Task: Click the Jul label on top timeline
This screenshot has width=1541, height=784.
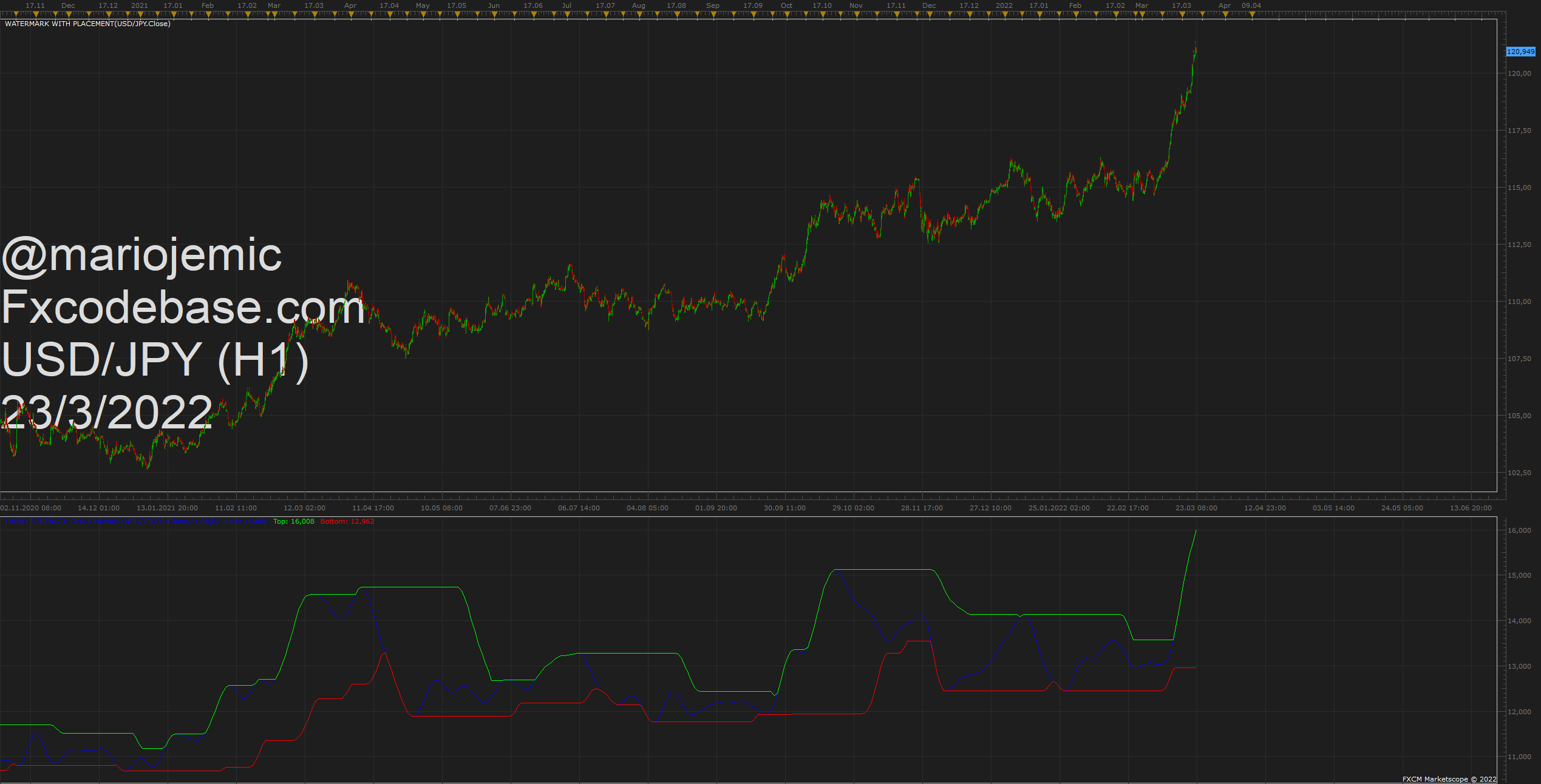Action: tap(566, 5)
